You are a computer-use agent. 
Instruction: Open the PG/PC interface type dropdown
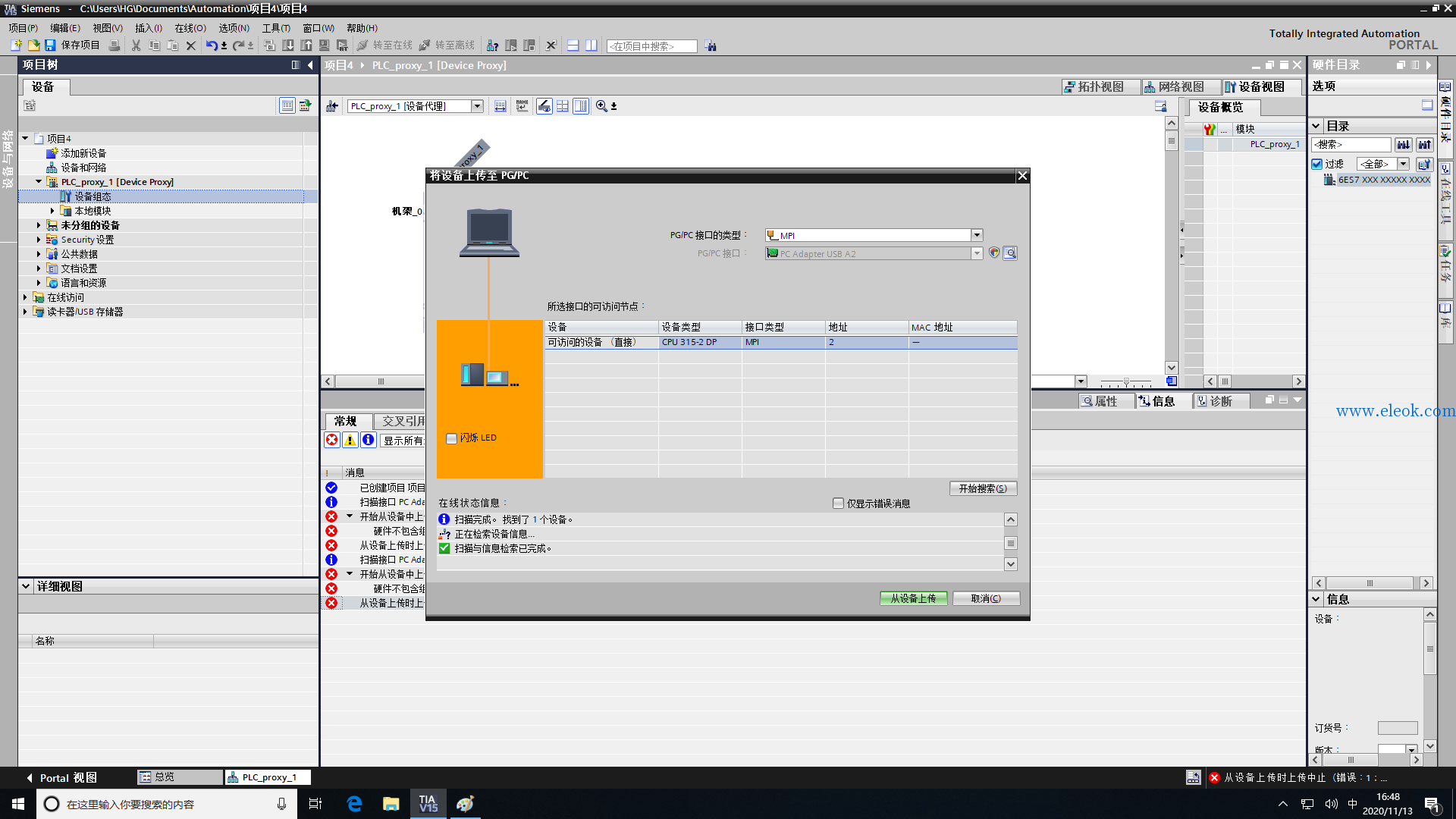[x=977, y=235]
